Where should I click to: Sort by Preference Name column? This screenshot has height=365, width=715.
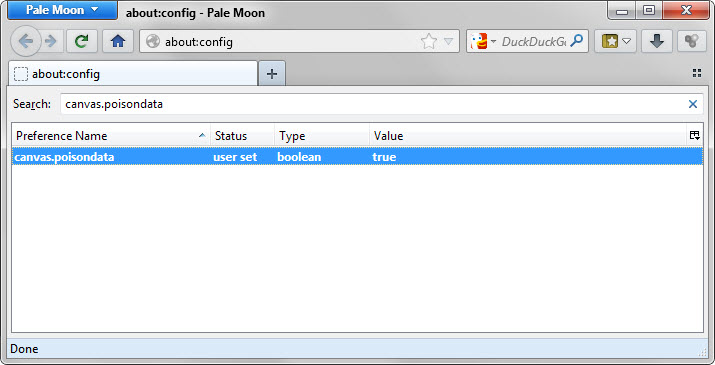point(111,136)
